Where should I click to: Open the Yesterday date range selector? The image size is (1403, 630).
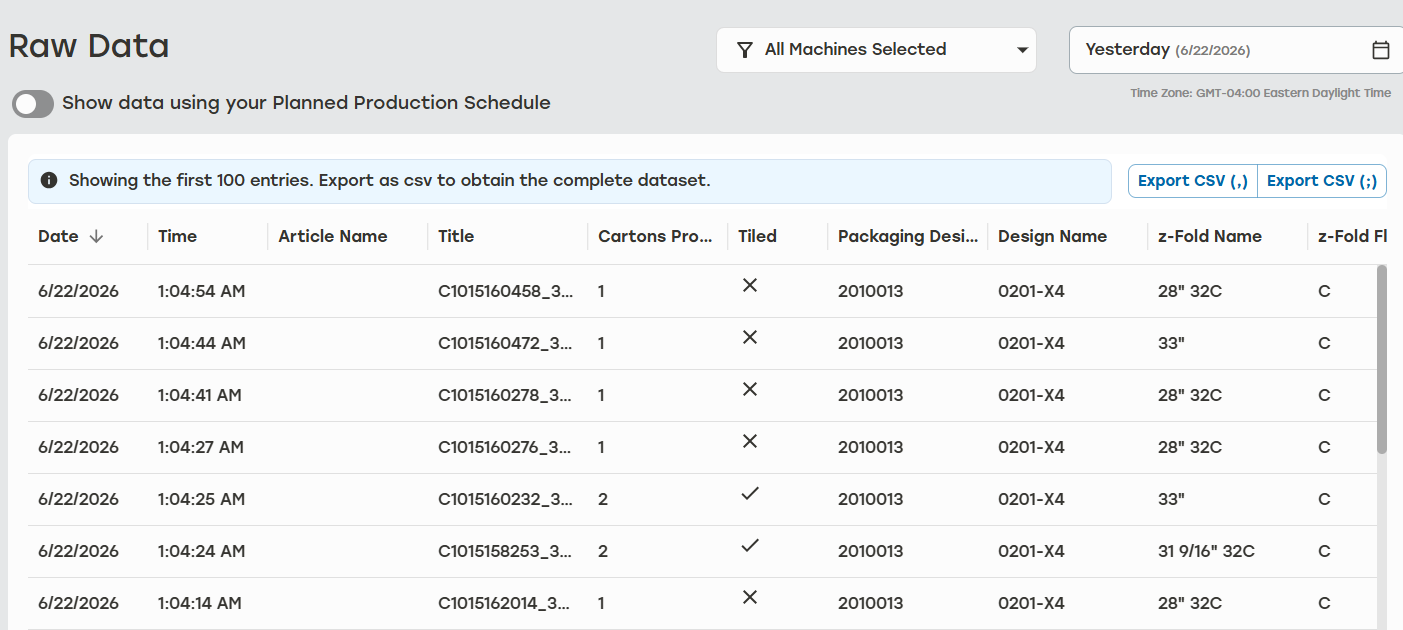pos(1236,50)
